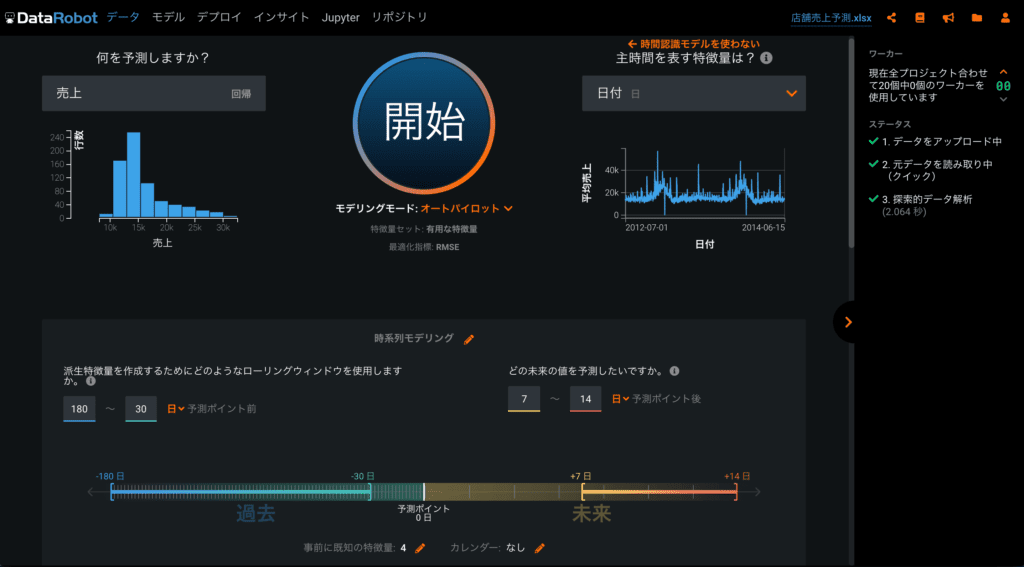The width and height of the screenshot is (1024, 567).
Task: Go to インサイト tab
Action: pyautogui.click(x=281, y=17)
